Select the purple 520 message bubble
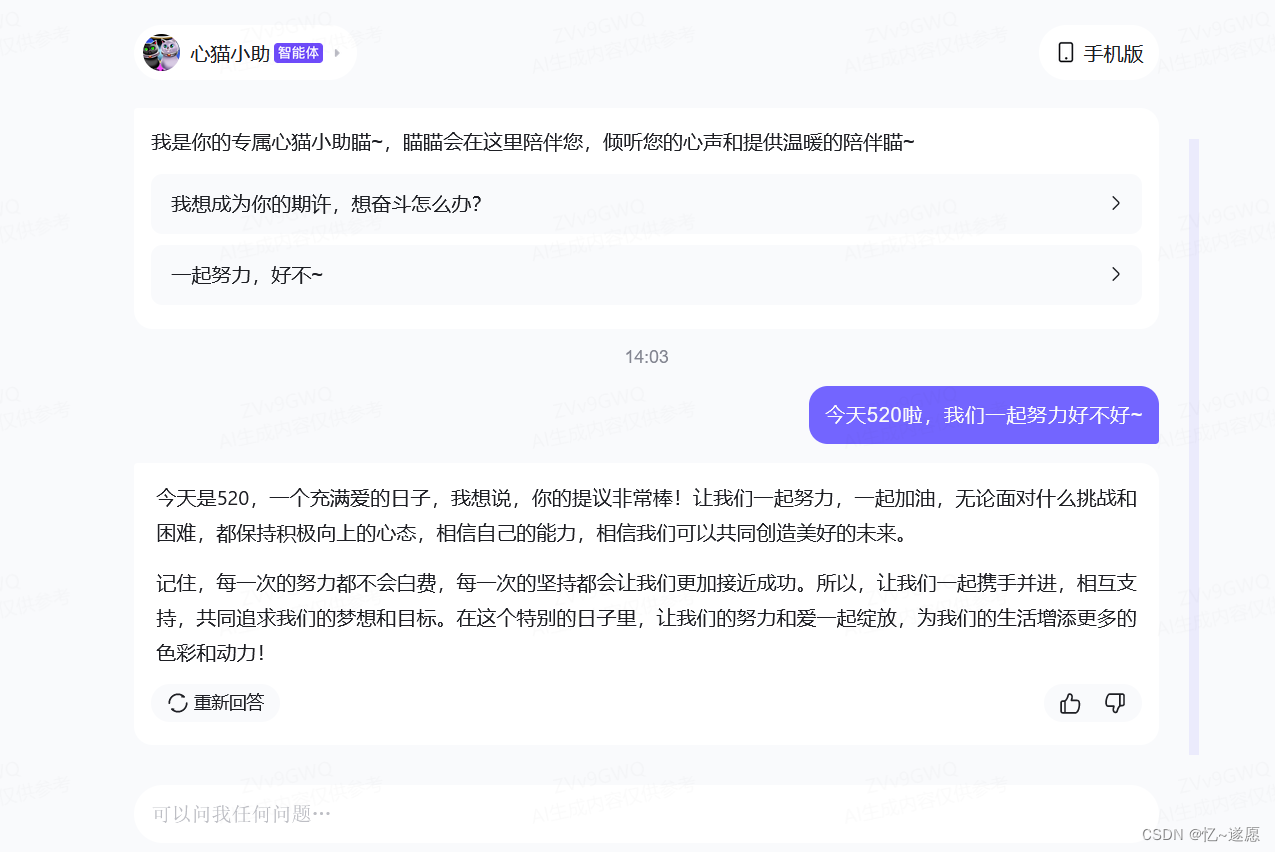 [x=983, y=414]
